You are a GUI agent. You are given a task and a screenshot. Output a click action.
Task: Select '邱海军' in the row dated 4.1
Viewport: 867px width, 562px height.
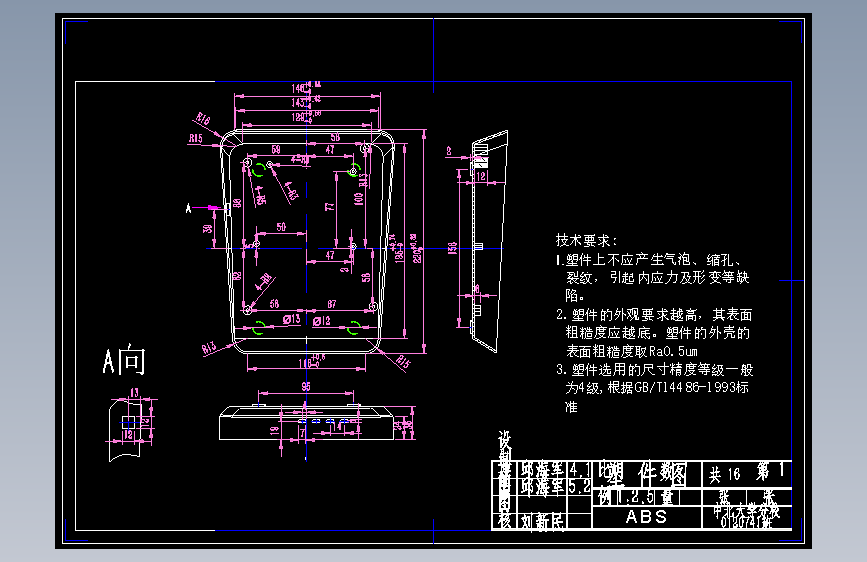542,470
